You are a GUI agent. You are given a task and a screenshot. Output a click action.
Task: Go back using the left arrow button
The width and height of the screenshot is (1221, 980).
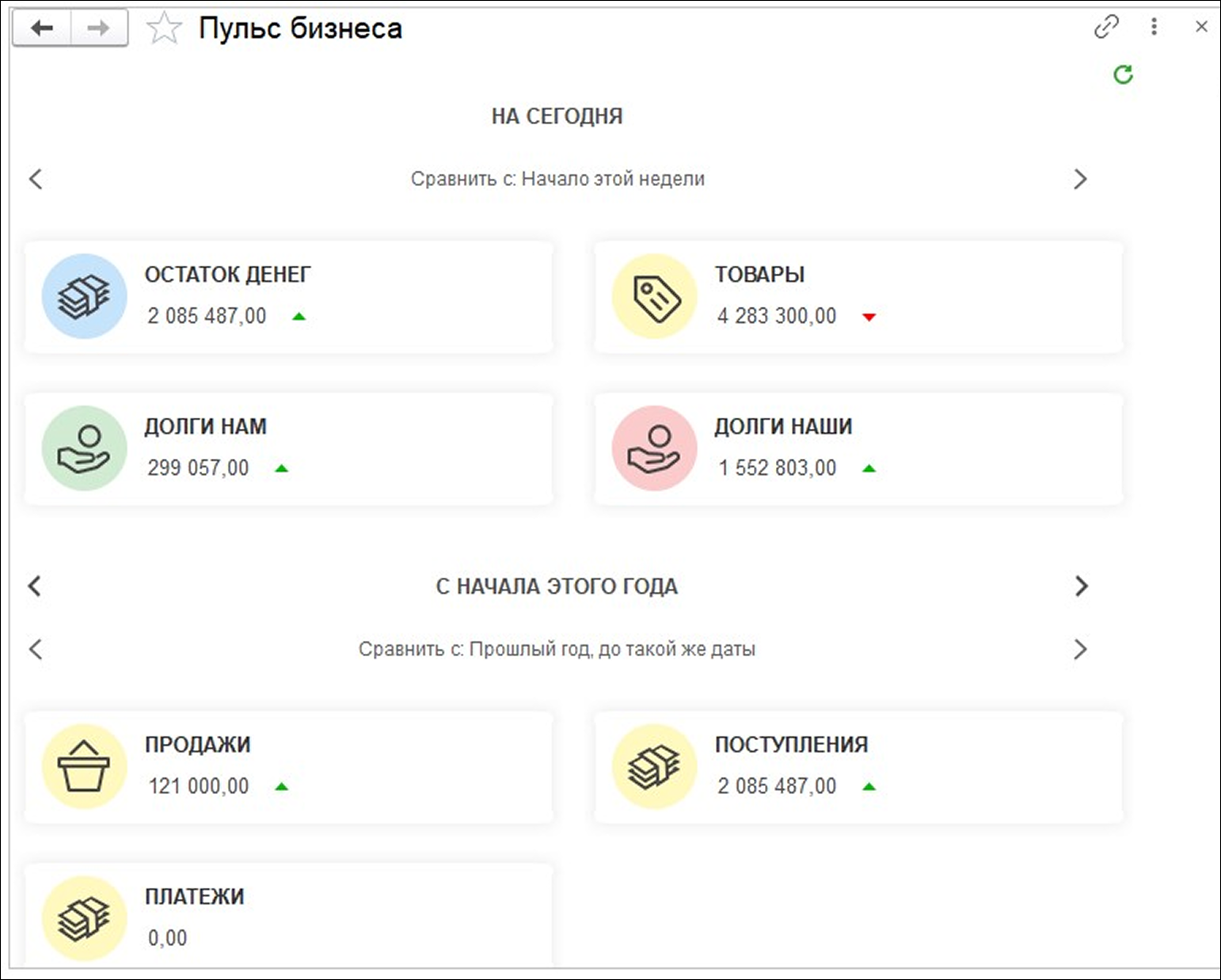(42, 29)
